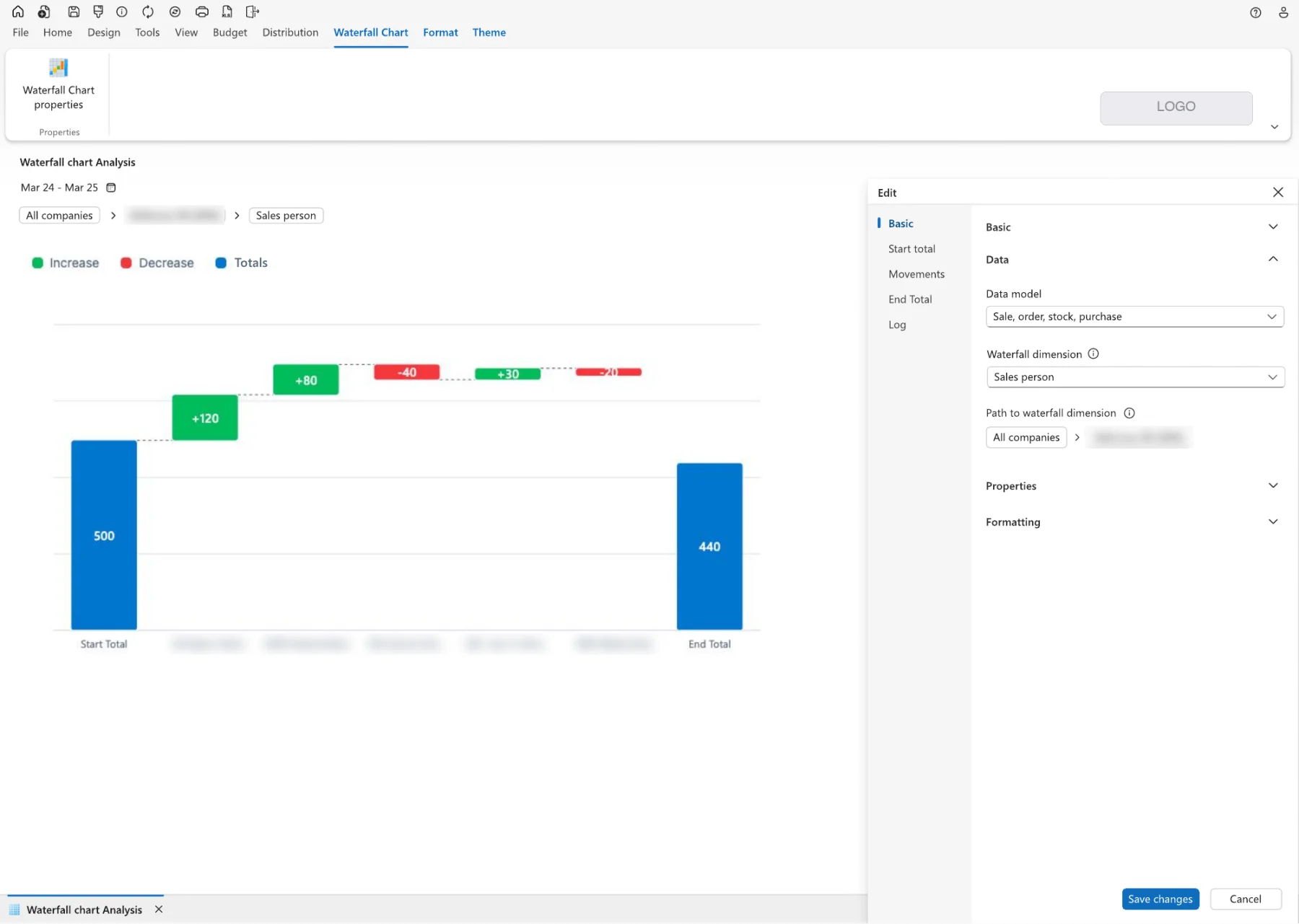The height and width of the screenshot is (924, 1299).
Task: Click the refresh arrows icon
Action: (x=148, y=12)
